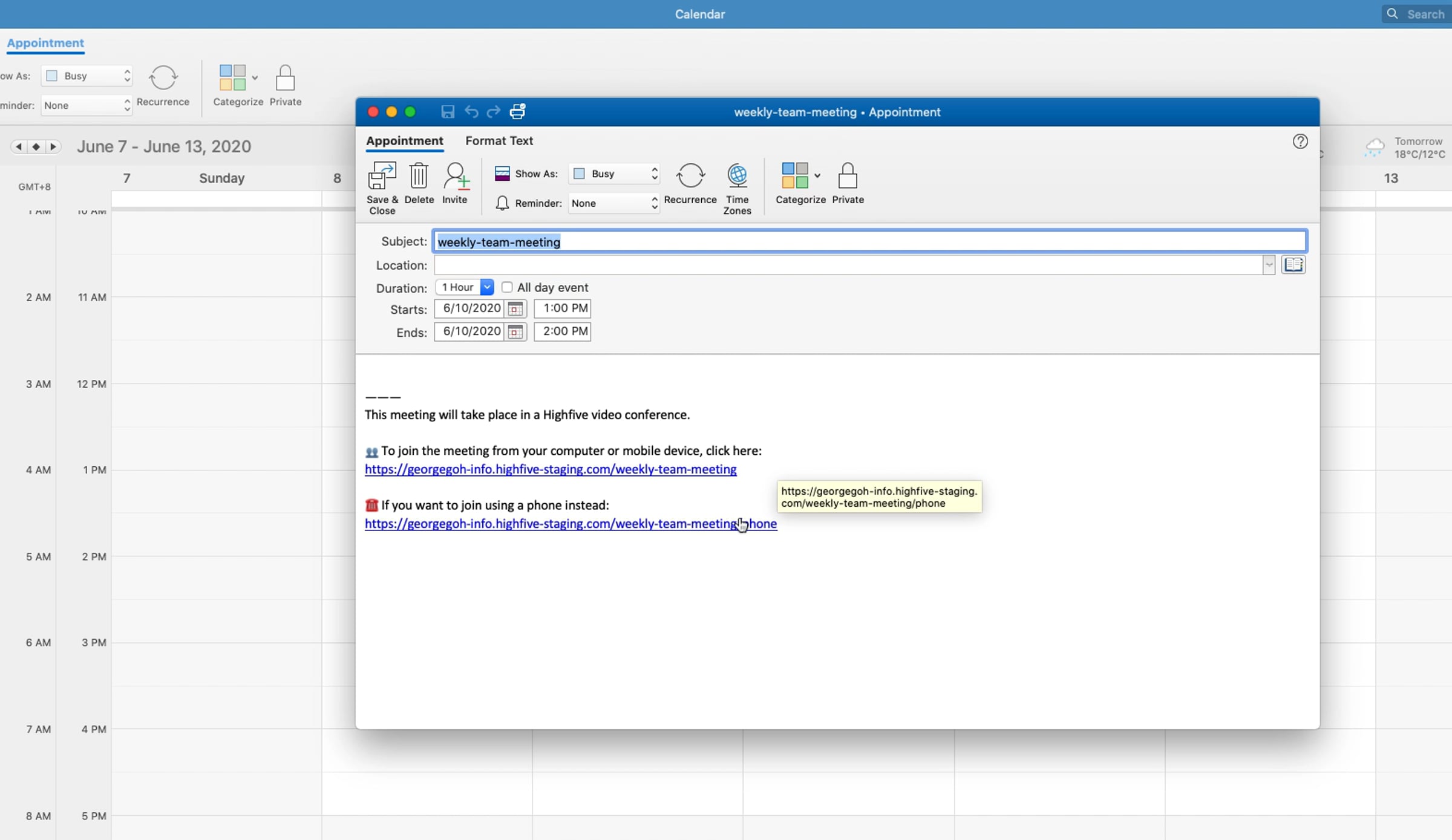Image resolution: width=1452 pixels, height=840 pixels.
Task: Expand the Reminder None dropdown in the appointment window
Action: tap(615, 203)
